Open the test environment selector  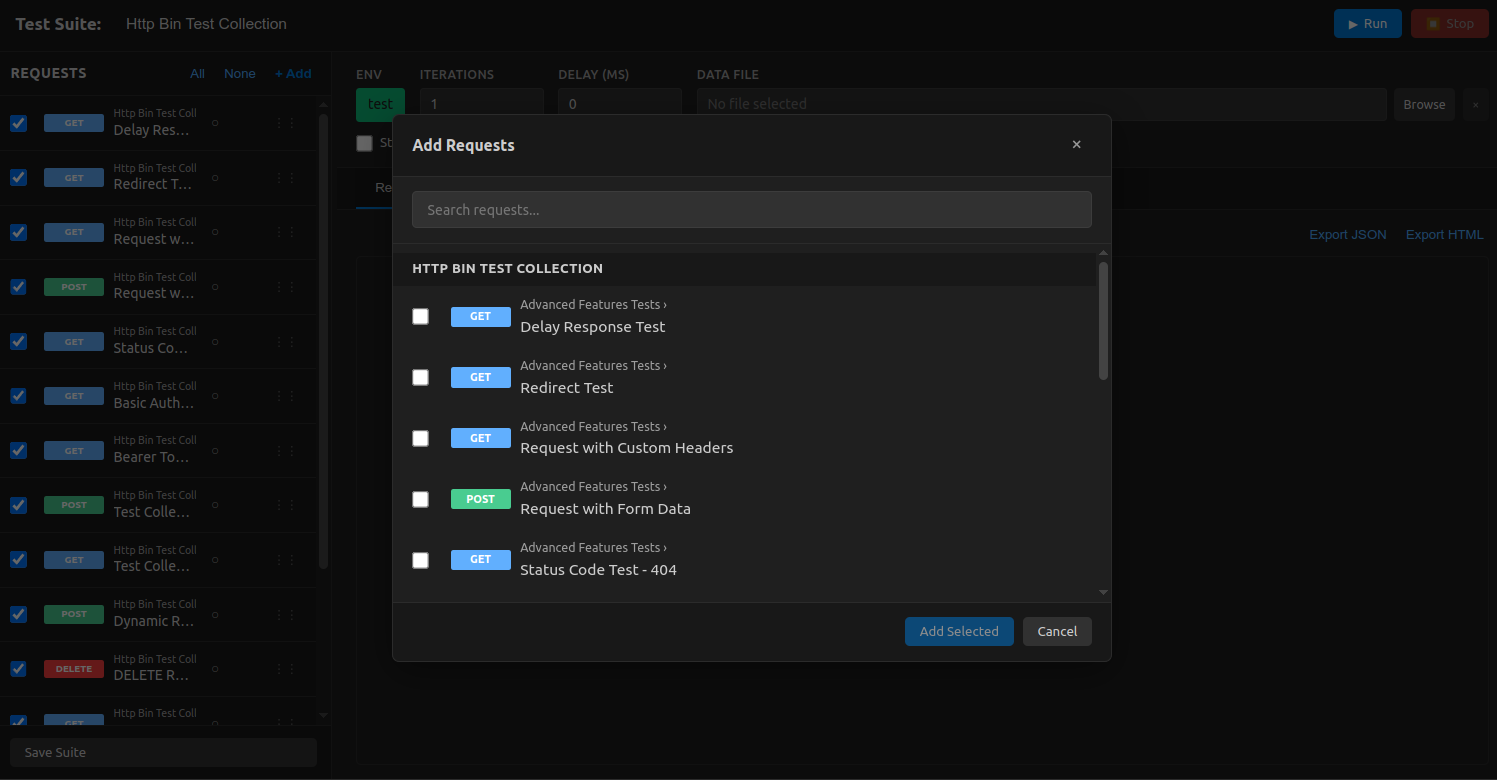pyautogui.click(x=380, y=104)
